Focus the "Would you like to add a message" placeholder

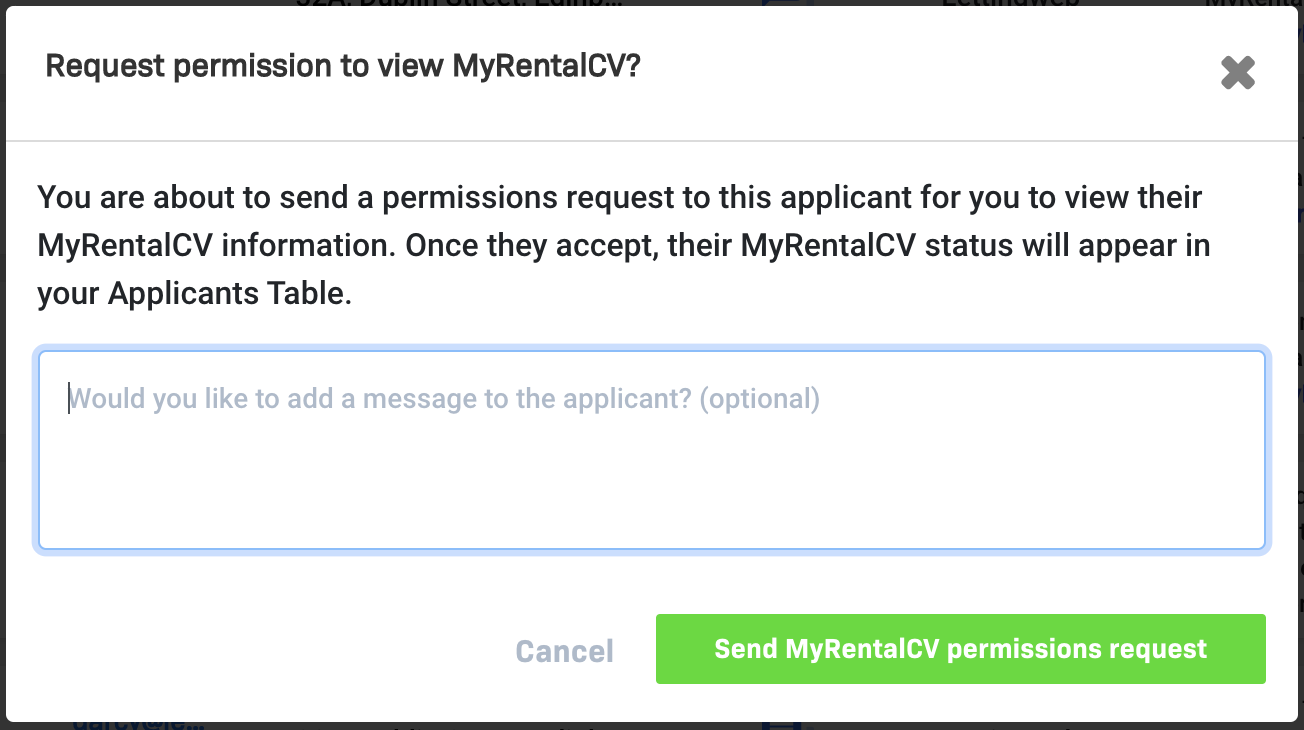tap(444, 399)
